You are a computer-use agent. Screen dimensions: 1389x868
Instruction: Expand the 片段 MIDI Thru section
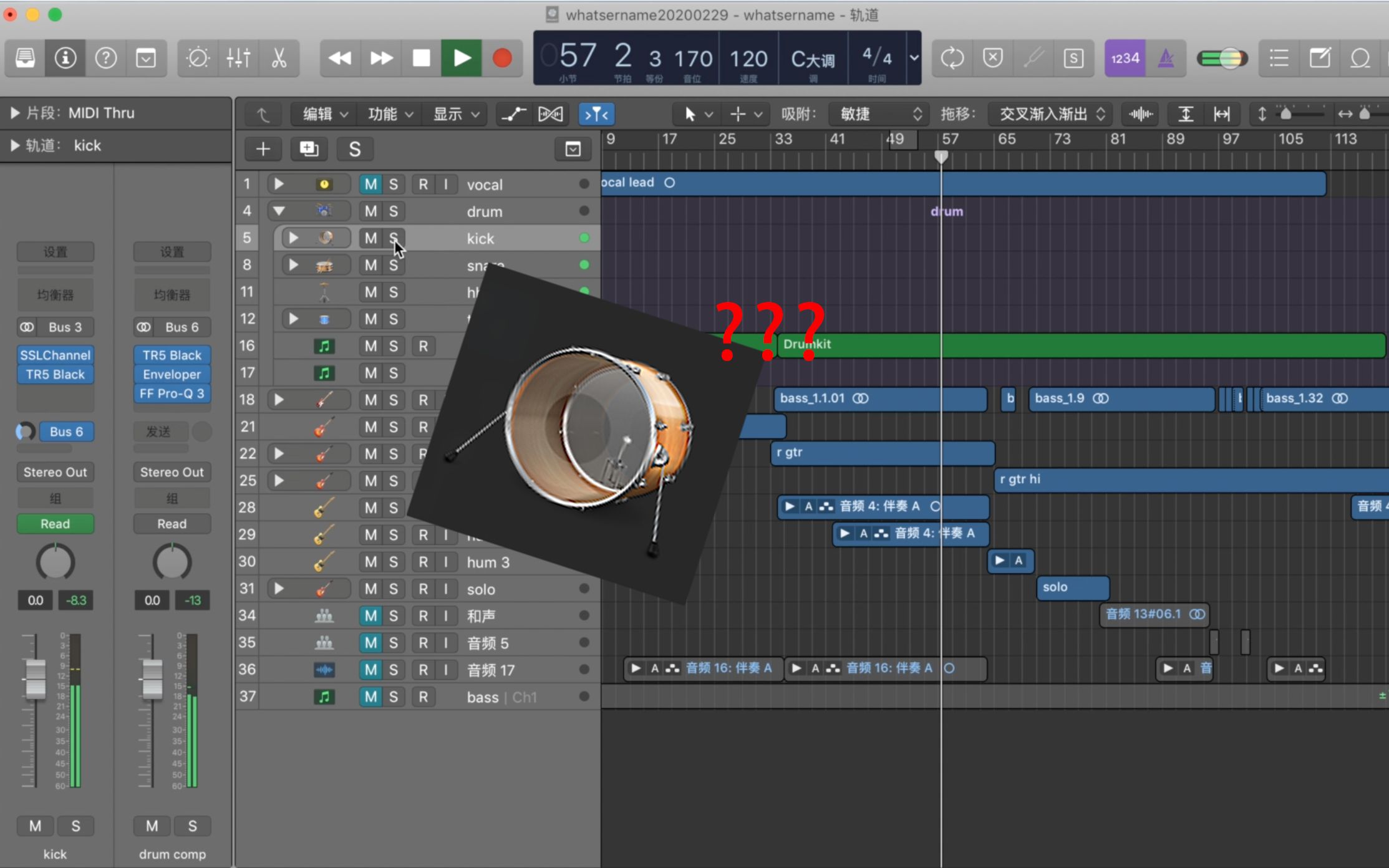[14, 113]
